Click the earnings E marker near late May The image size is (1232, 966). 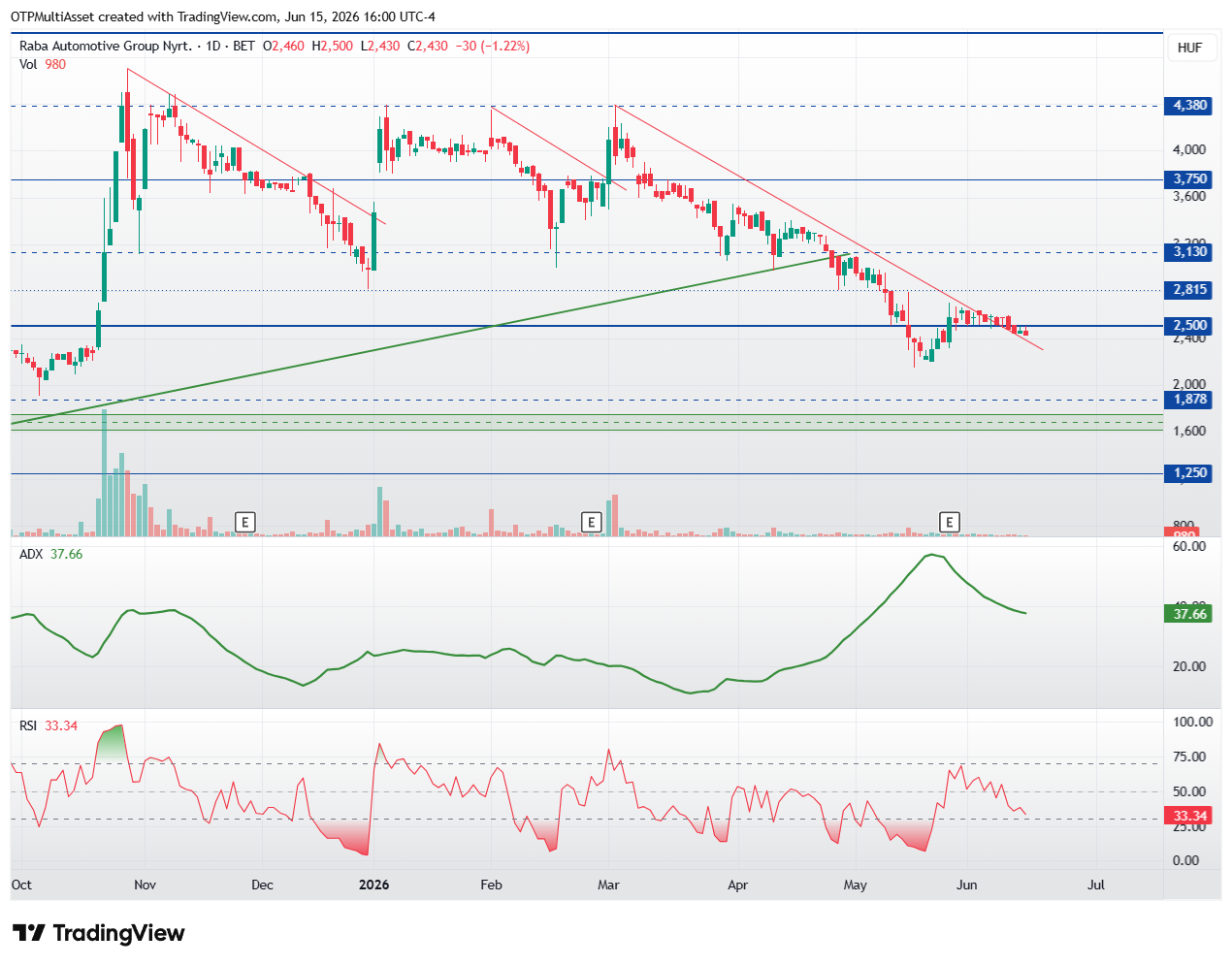tap(950, 522)
